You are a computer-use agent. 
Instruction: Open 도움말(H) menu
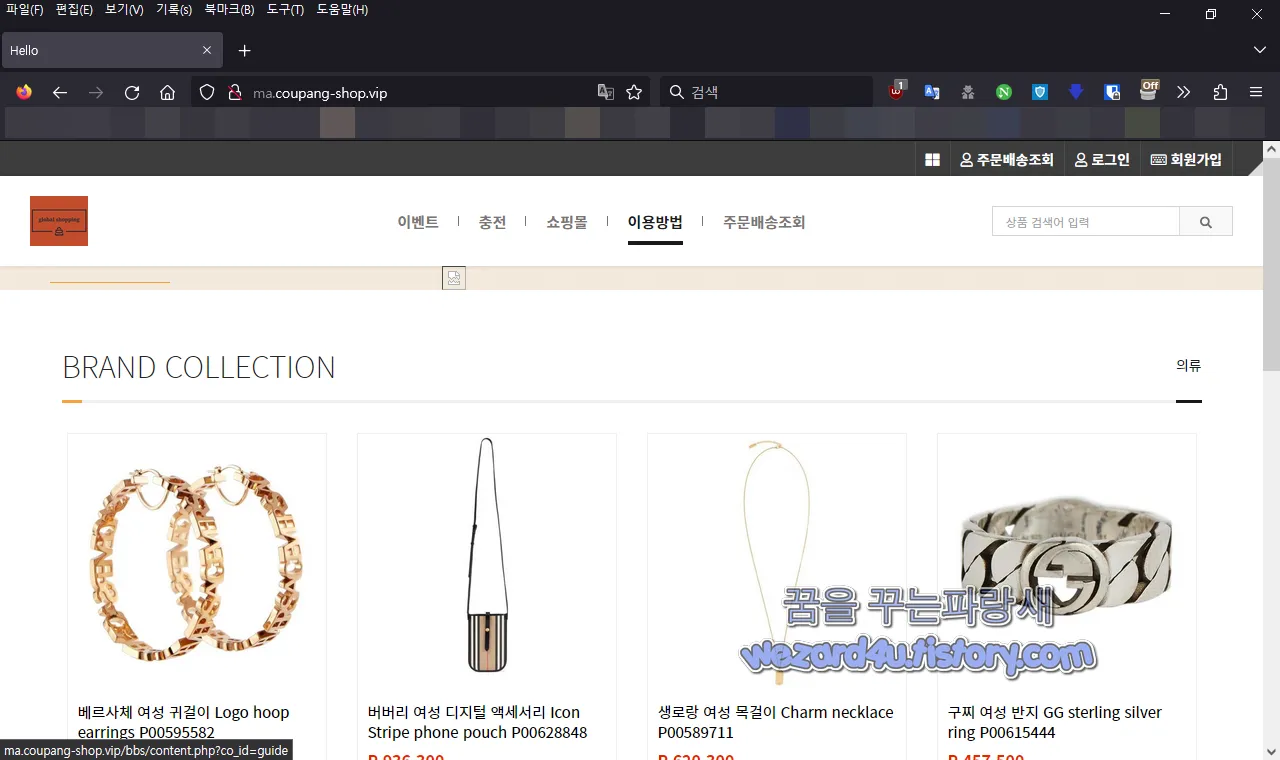tap(342, 10)
